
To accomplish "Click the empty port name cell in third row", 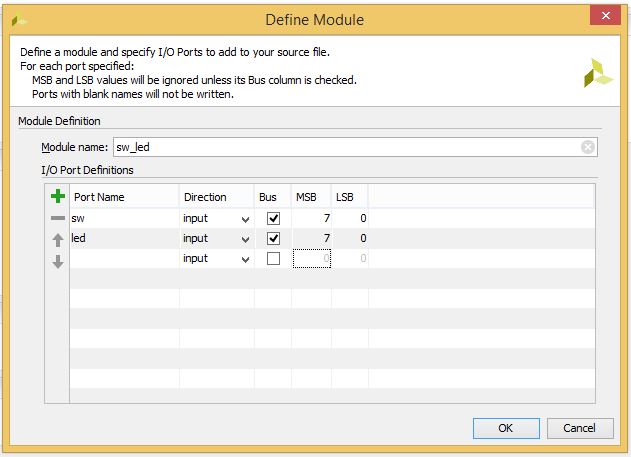I will click(124, 259).
